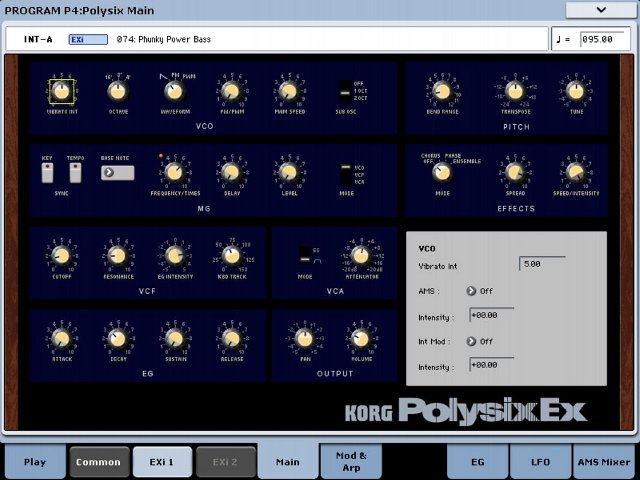Click the Vibrato Int knob in VCO
This screenshot has width=640, height=480.
coord(61,91)
